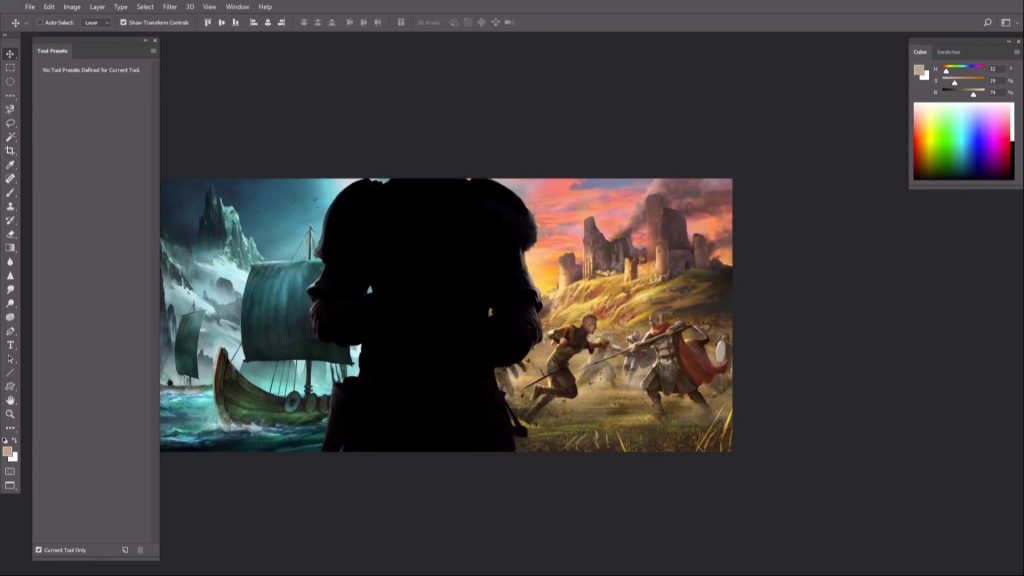Click the delete tool preset trash button
1024x576 pixels.
point(140,550)
